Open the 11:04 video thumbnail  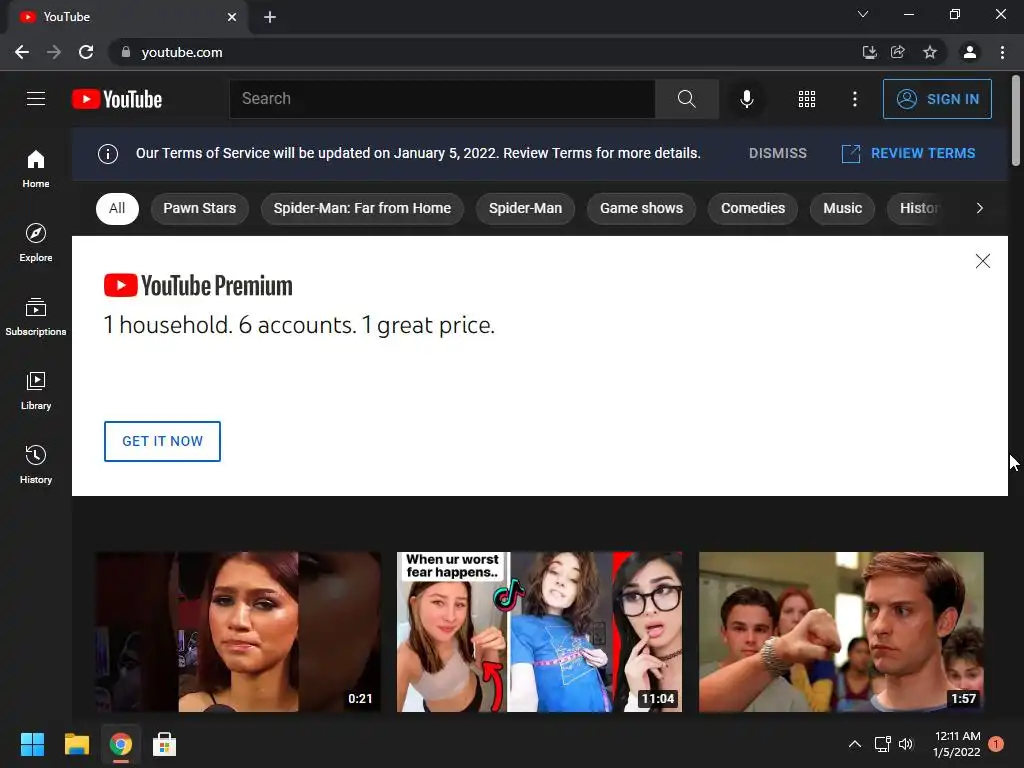(x=539, y=632)
